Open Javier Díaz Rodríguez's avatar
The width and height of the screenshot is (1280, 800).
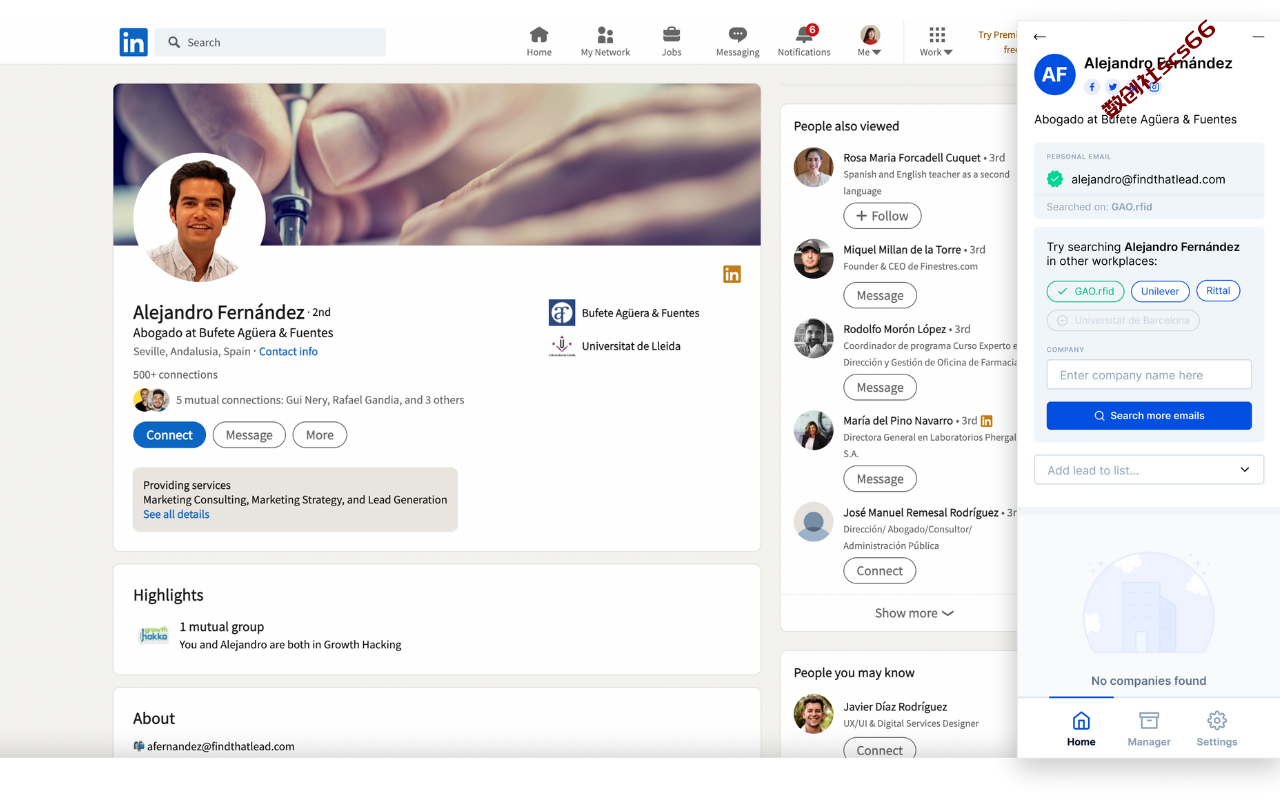tap(814, 714)
